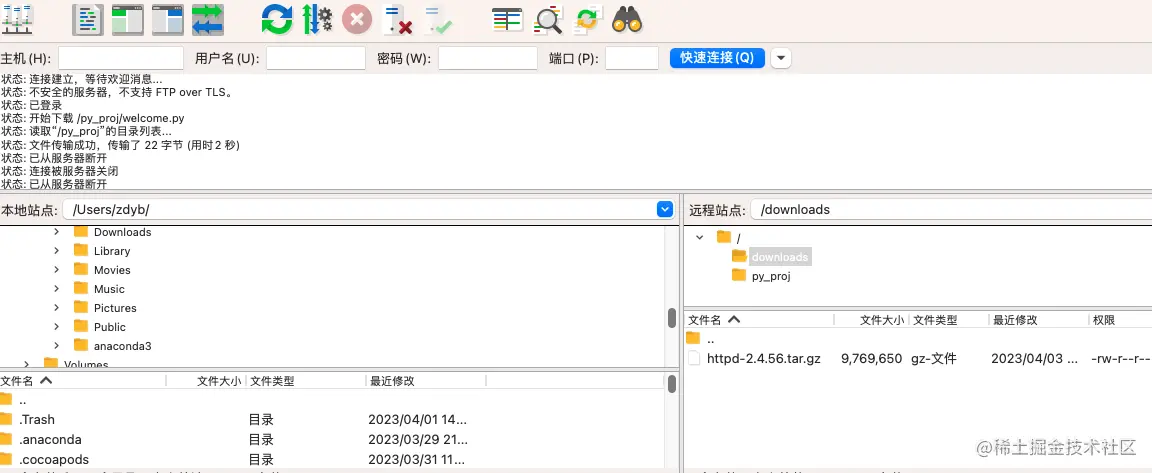This screenshot has width=1152, height=473.
Task: Toggle processing of the transfer queue
Action: click(317, 20)
